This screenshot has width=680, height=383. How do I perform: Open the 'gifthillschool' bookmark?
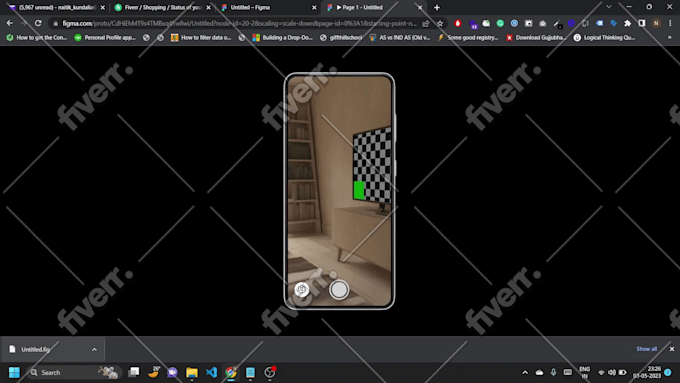[x=341, y=38]
